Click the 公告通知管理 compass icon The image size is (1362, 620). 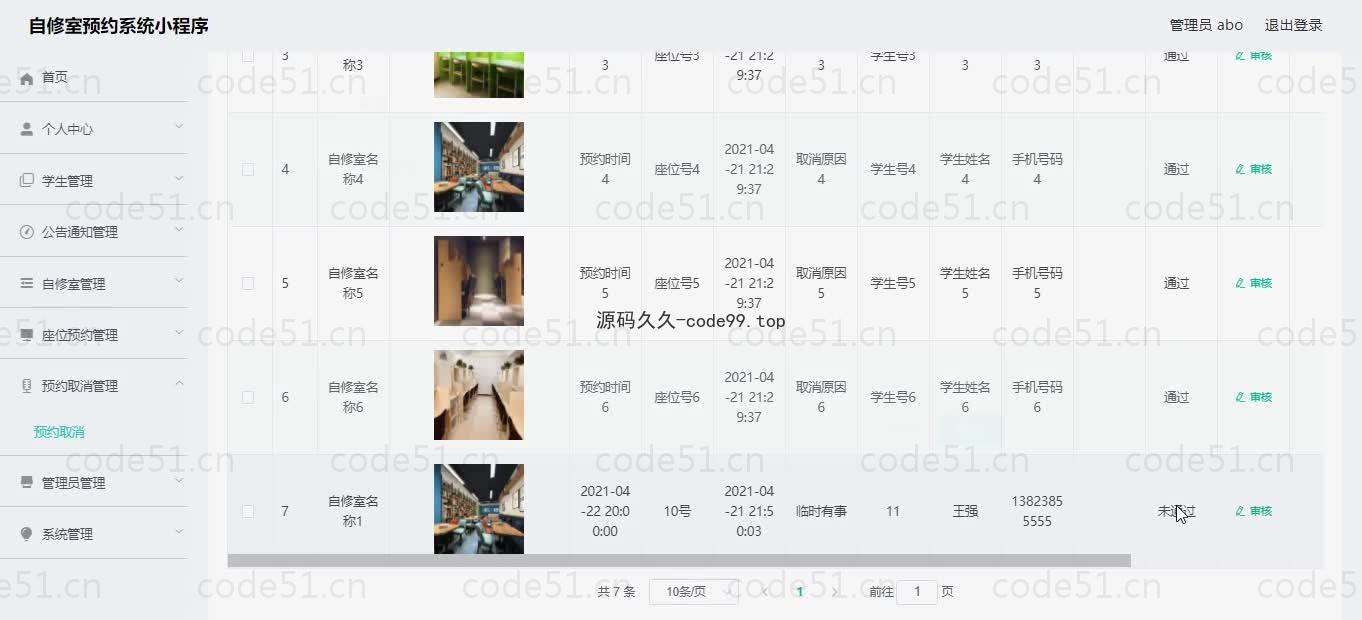click(x=27, y=232)
